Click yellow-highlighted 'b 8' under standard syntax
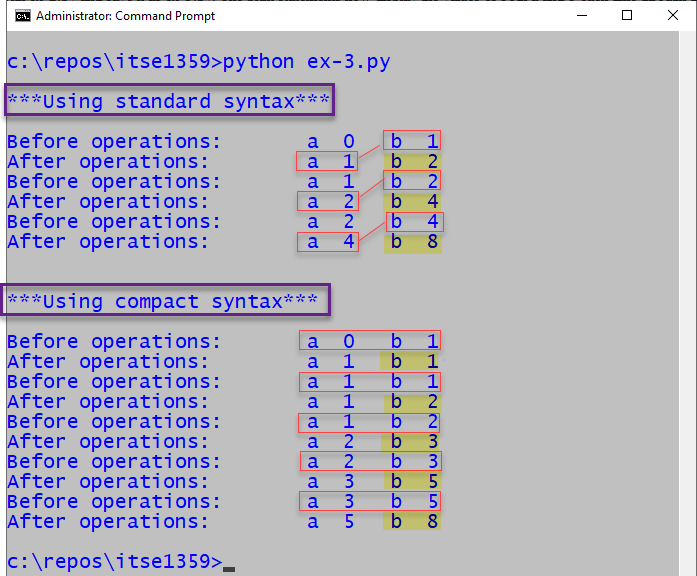 [x=412, y=241]
